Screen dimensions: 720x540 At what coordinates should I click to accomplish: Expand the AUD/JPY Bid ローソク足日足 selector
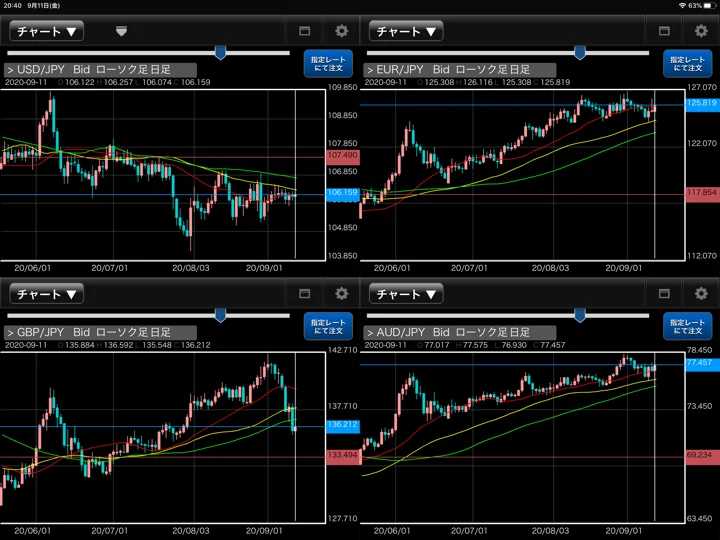pyautogui.click(x=460, y=332)
